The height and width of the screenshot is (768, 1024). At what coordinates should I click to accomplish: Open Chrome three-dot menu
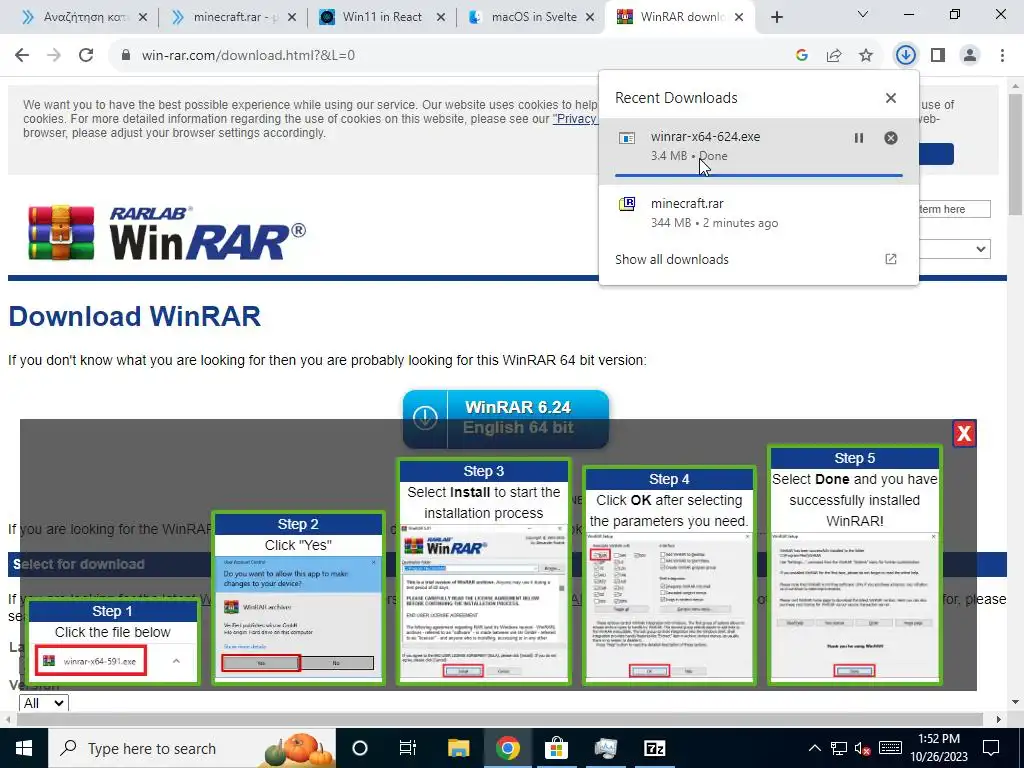click(x=1002, y=56)
